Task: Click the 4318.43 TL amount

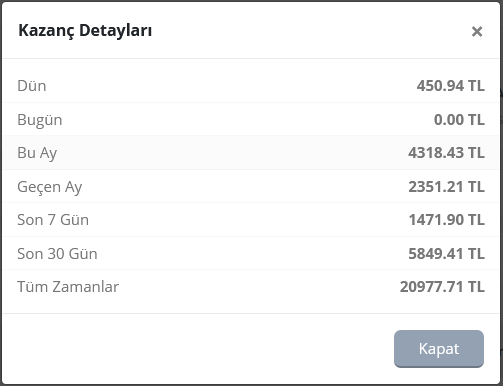Action: [x=446, y=153]
